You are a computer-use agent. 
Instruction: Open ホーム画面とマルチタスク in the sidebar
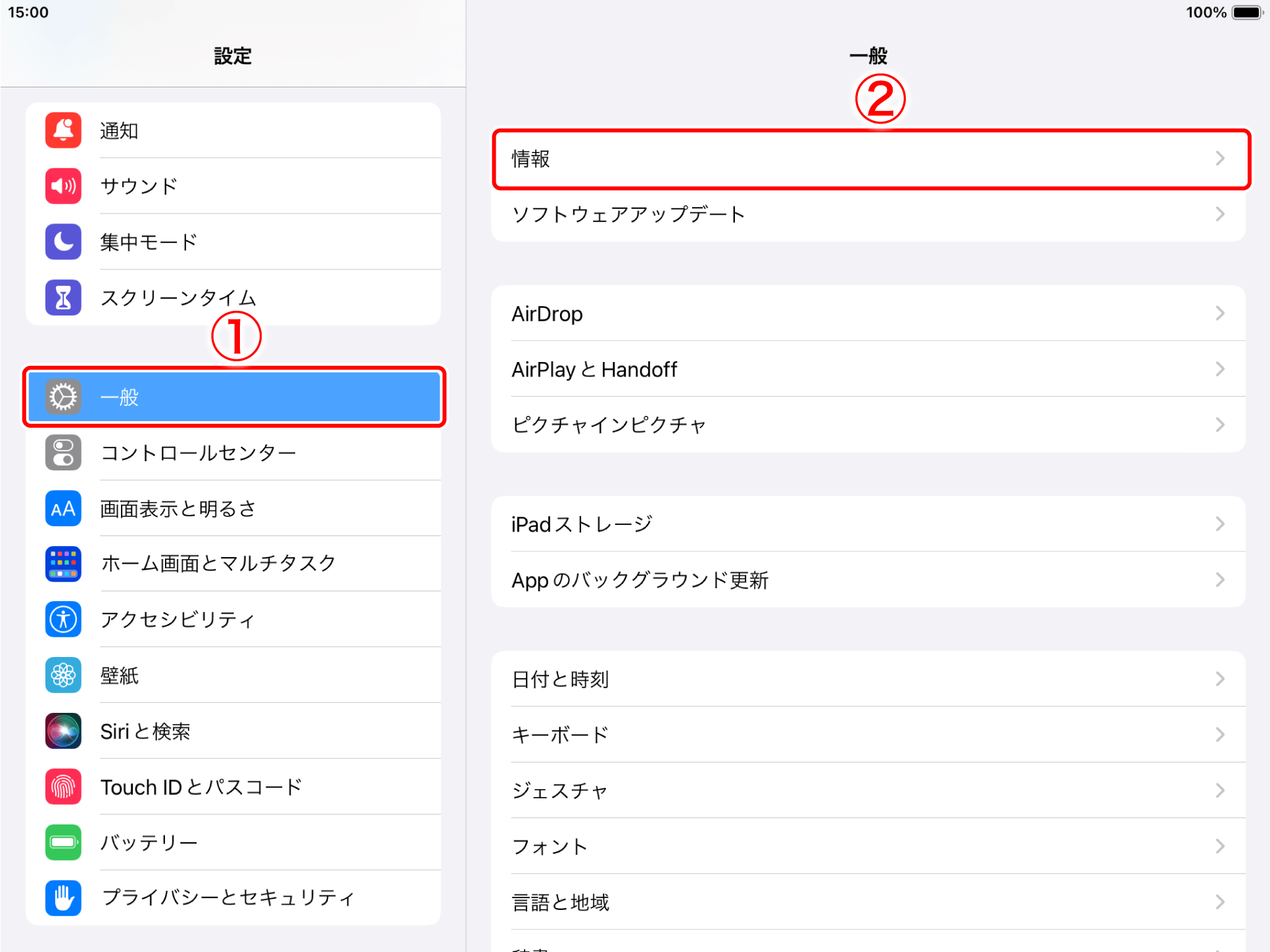click(218, 564)
